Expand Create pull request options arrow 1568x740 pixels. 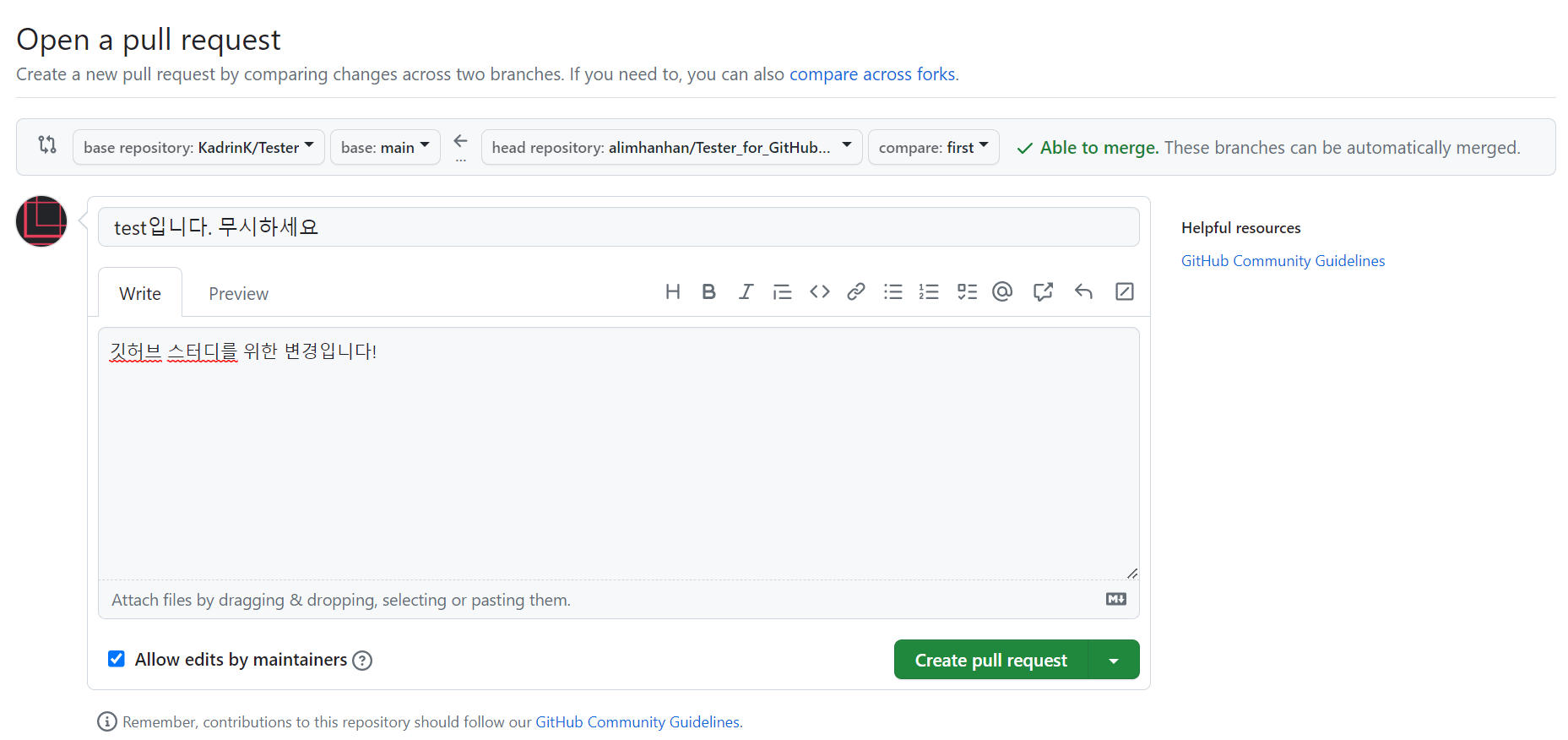(1114, 660)
